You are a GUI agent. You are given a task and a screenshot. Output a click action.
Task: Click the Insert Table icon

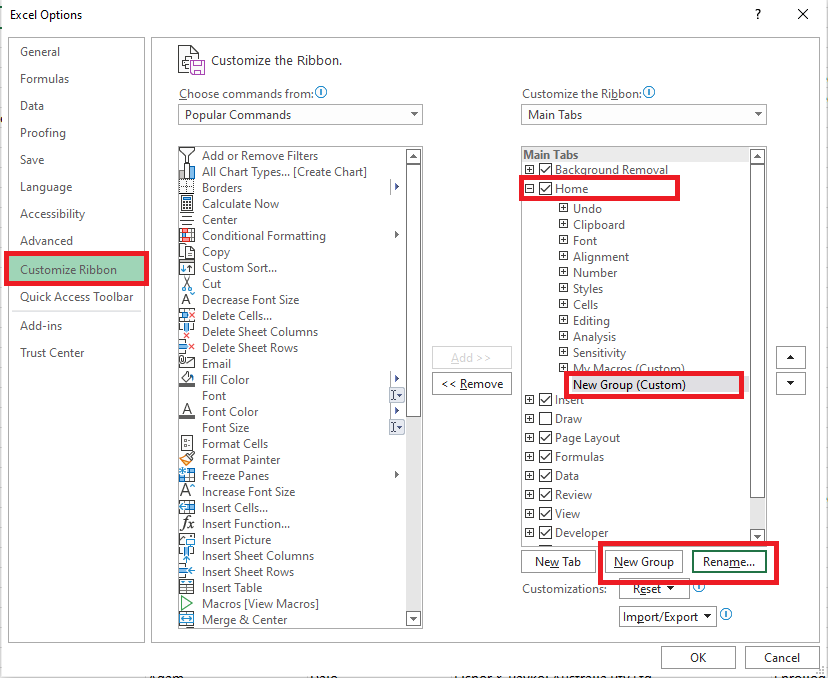pyautogui.click(x=187, y=588)
